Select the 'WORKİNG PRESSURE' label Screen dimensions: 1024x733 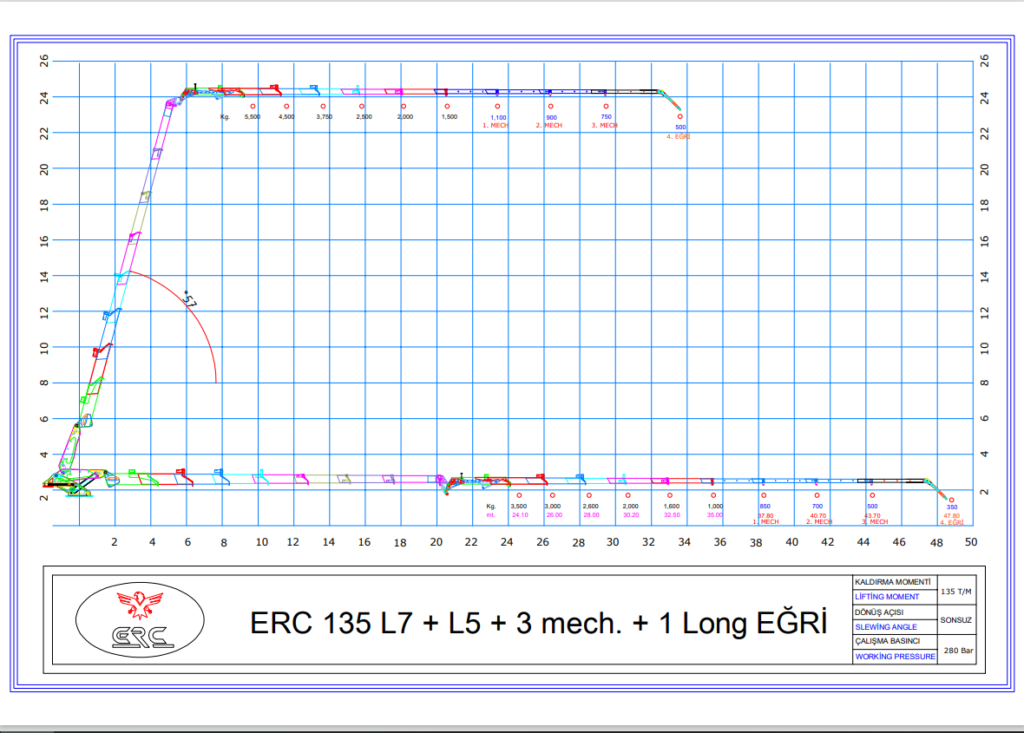tap(895, 657)
